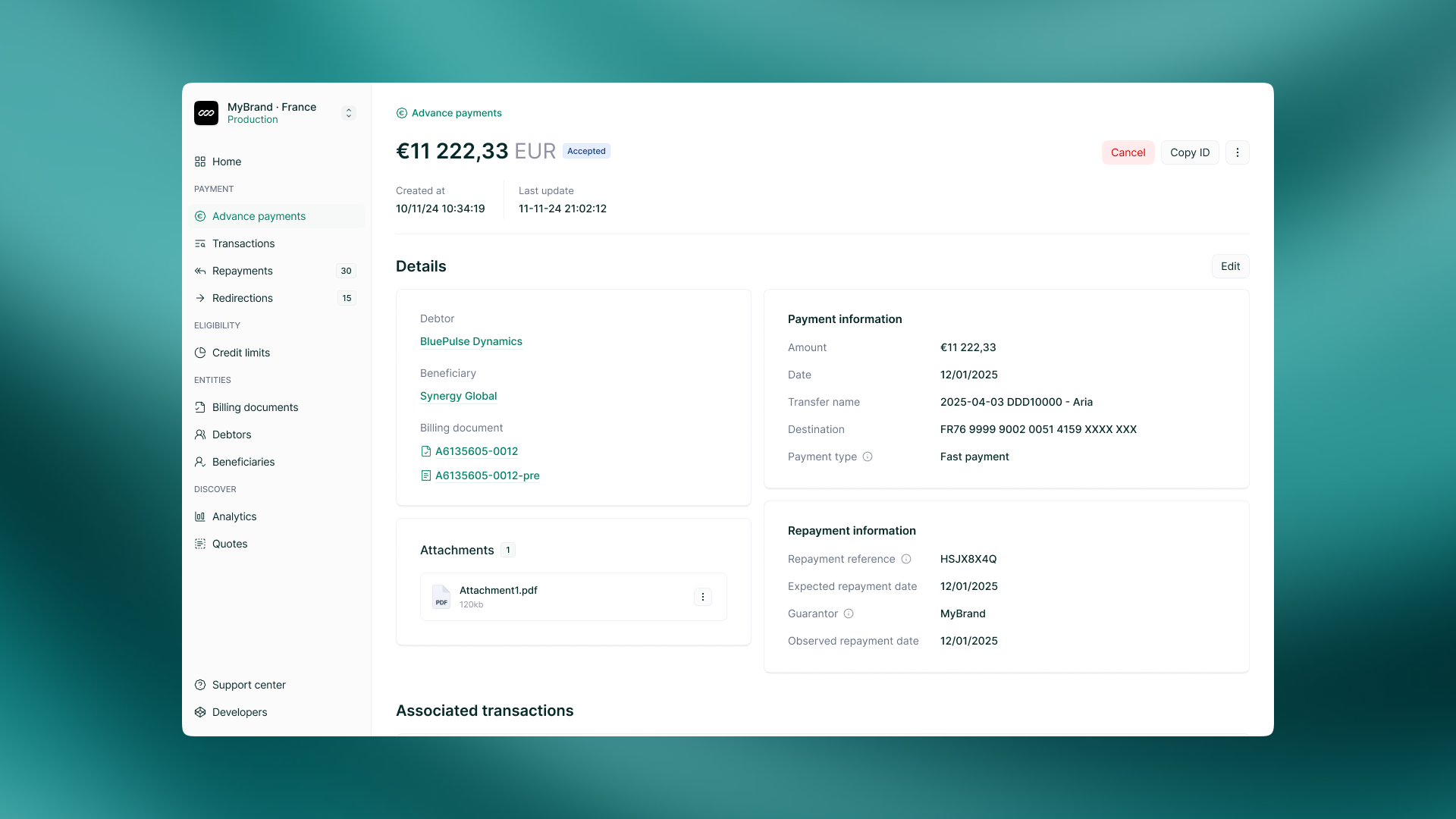Click the Payment type info icon
The image size is (1456, 819).
coord(868,457)
